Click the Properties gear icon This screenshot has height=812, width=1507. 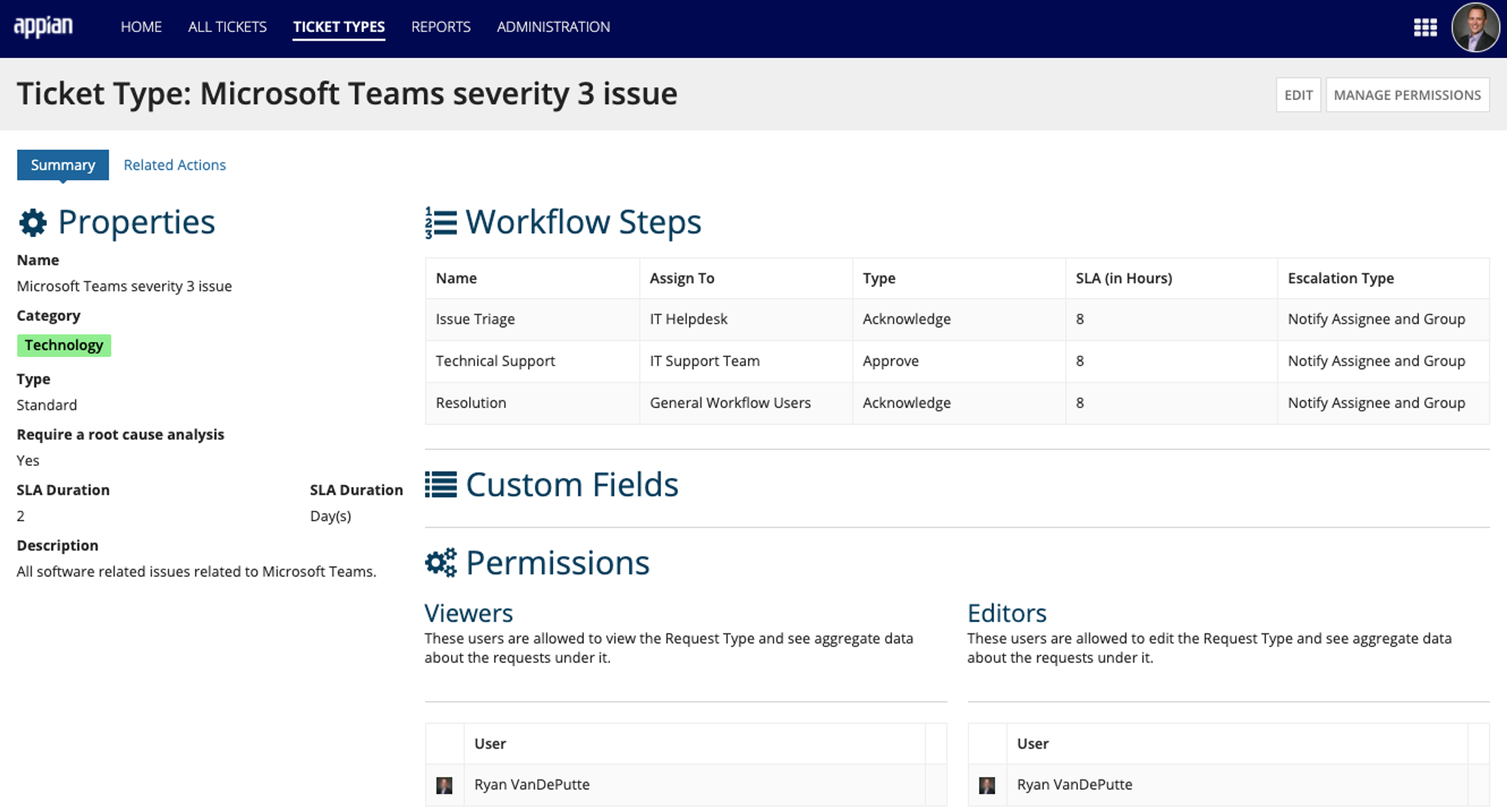click(x=33, y=223)
